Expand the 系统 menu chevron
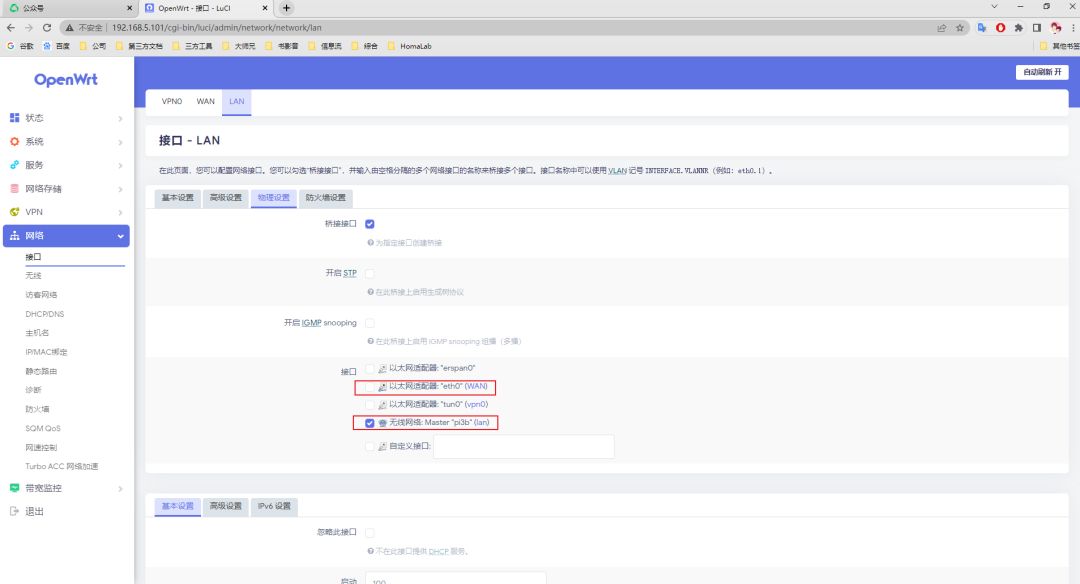This screenshot has height=584, width=1080. (121, 142)
